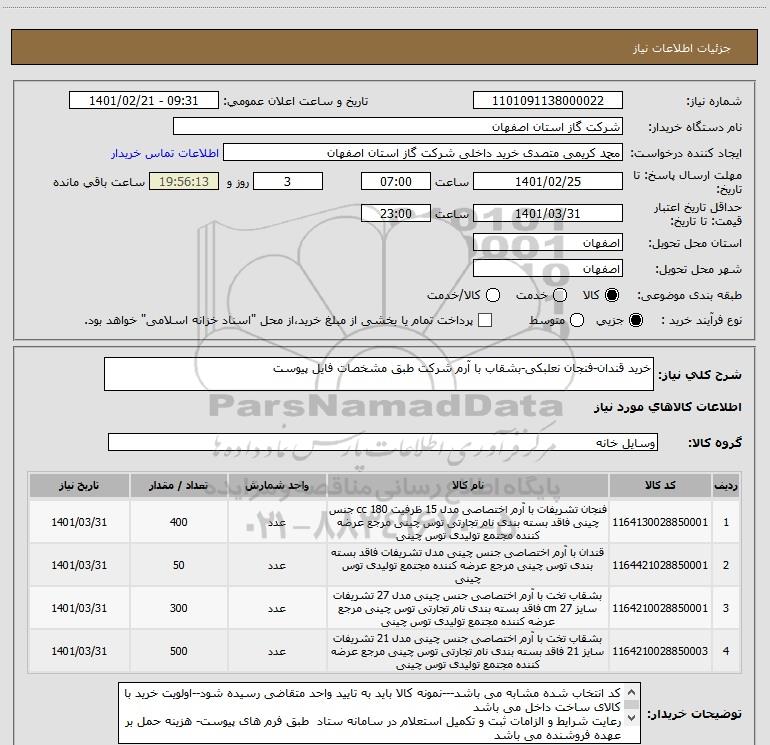Click the buyer organization name field
This screenshot has width=770, height=745.
click(398, 127)
